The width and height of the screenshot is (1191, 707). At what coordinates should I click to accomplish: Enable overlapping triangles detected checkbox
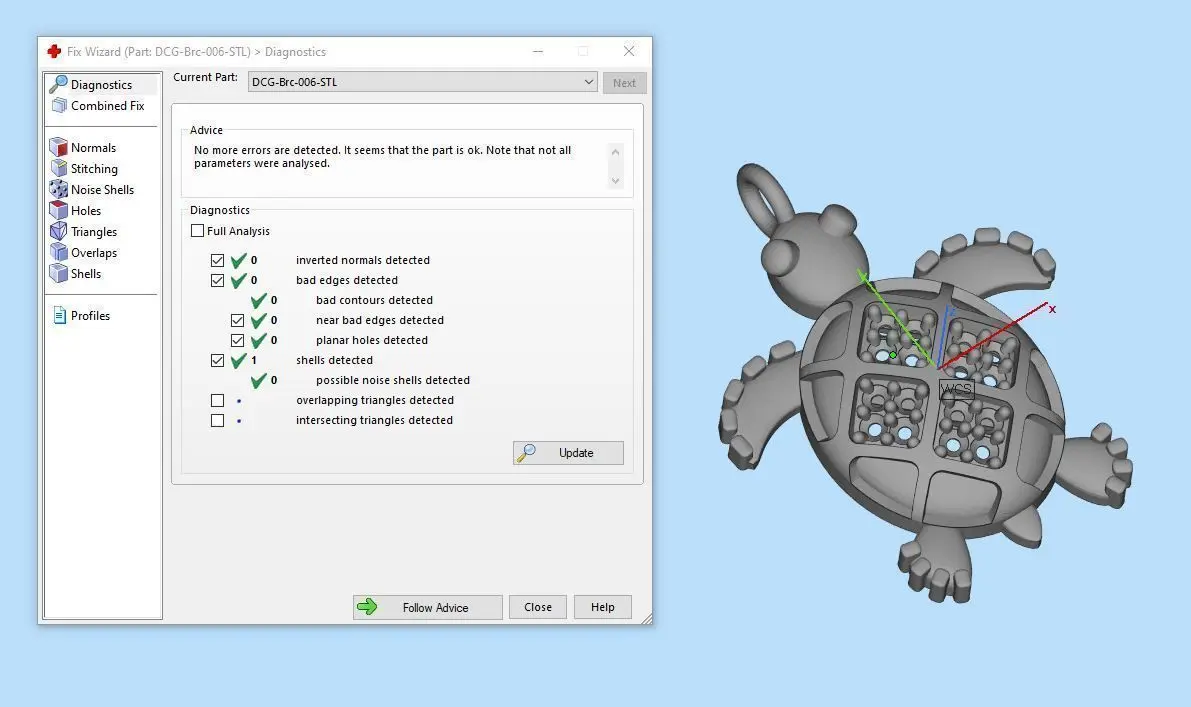(217, 400)
